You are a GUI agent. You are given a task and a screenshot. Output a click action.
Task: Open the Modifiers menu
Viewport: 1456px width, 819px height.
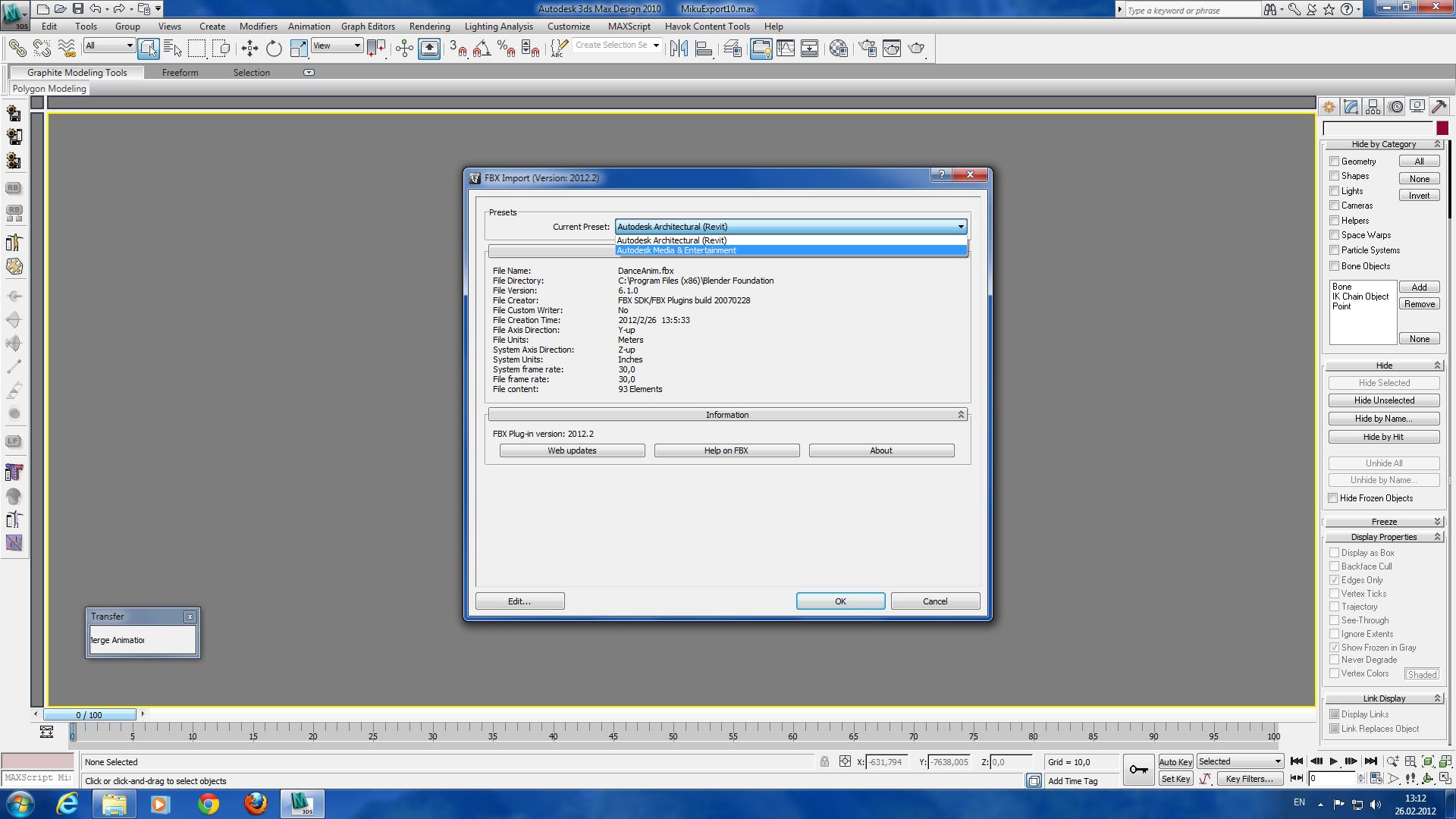pyautogui.click(x=259, y=26)
